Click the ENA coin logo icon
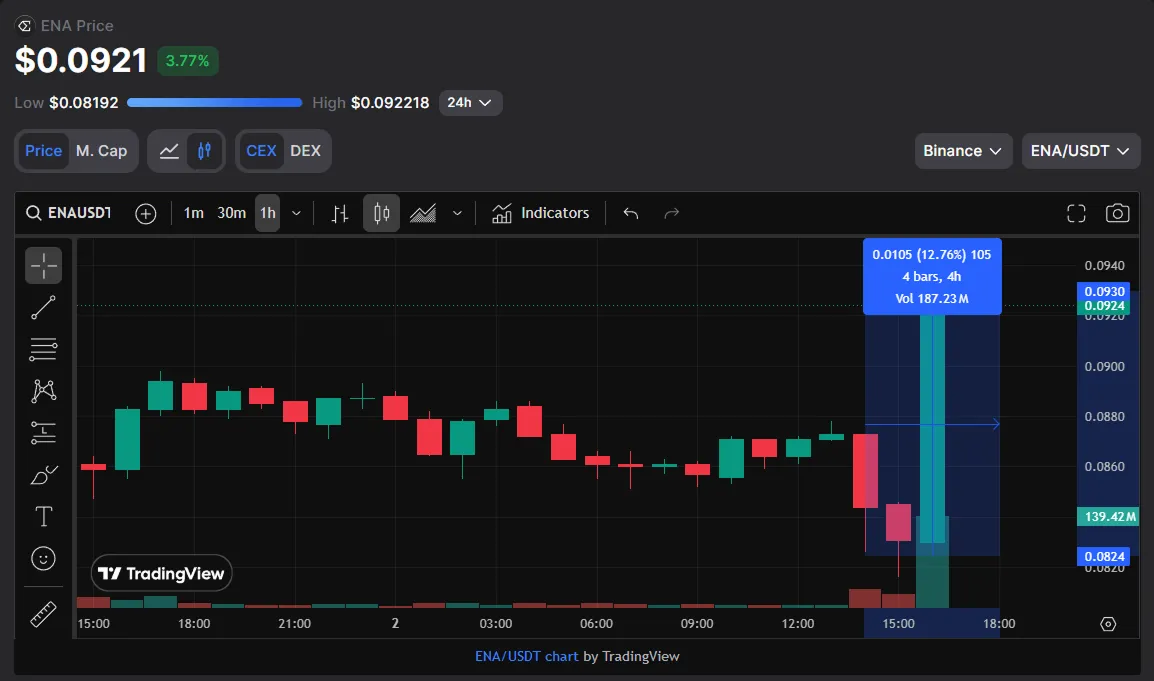Viewport: 1154px width, 681px height. click(x=24, y=26)
